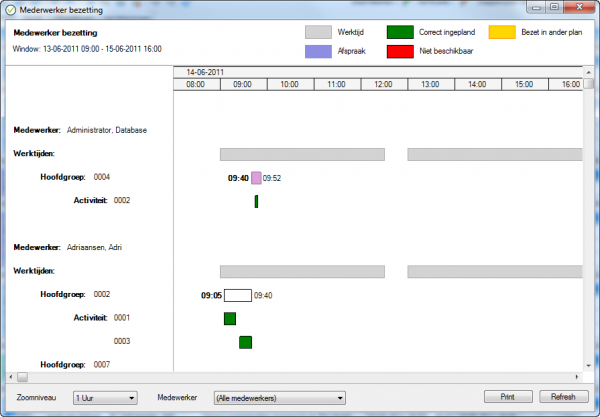
Task: Click the vertical scrollbar up arrow
Action: pos(589,72)
